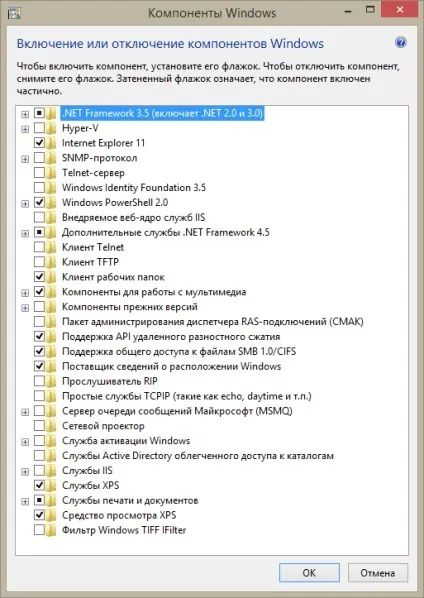Toggle the .NET Framework 3.5 checkbox
The height and width of the screenshot is (598, 424).
39,113
